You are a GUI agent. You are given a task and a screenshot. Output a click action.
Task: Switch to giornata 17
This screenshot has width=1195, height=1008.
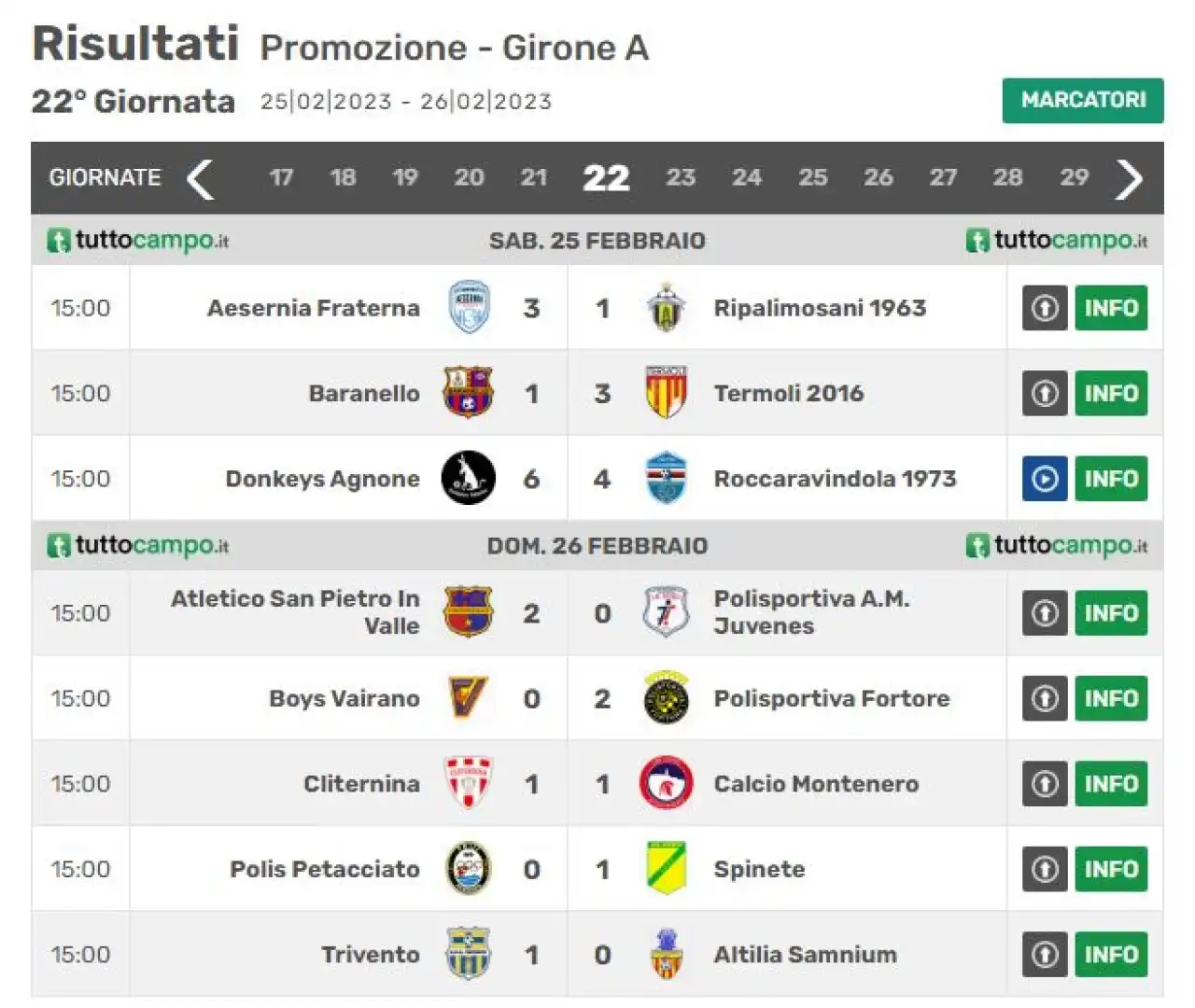point(281,177)
